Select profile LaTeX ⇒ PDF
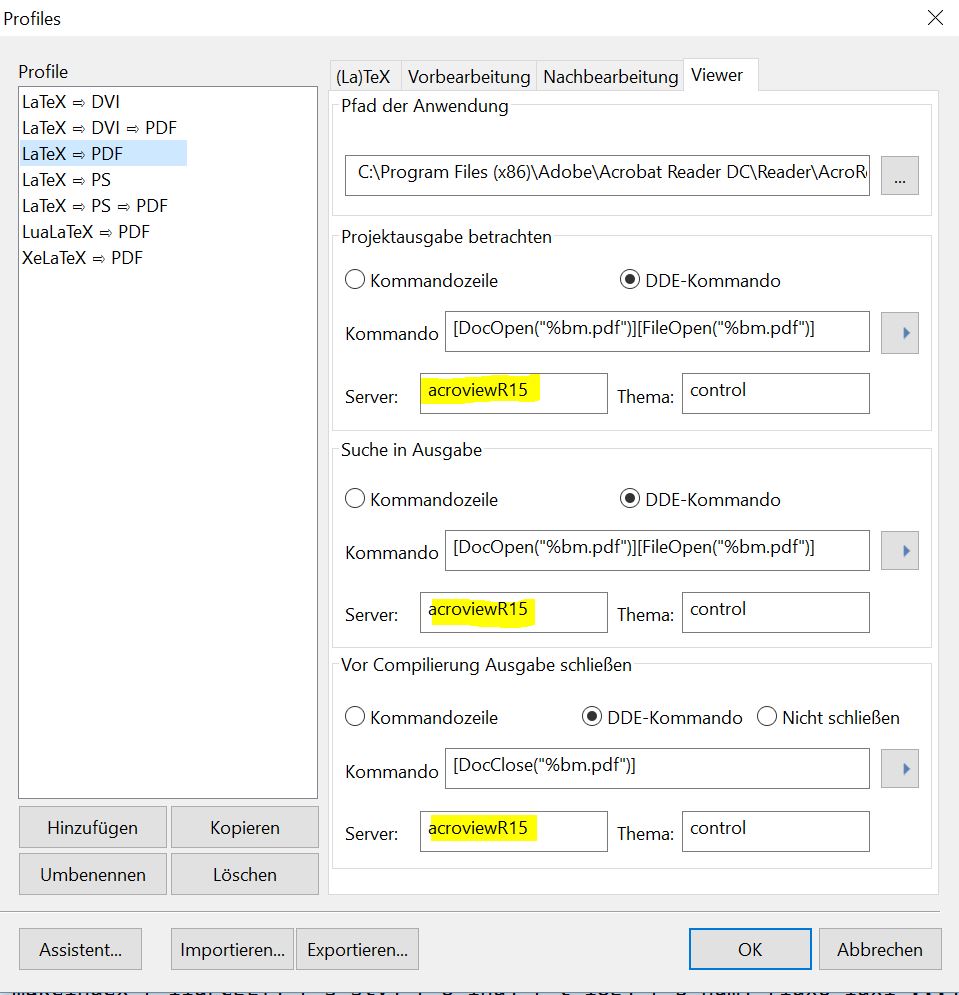 click(x=103, y=154)
